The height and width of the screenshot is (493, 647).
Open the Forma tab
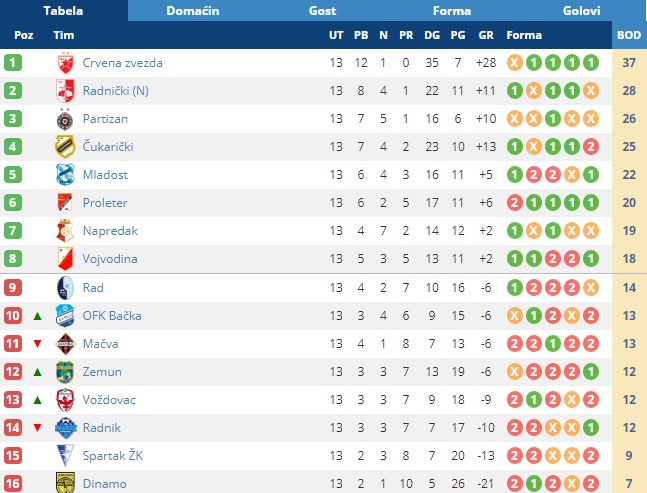tap(452, 11)
